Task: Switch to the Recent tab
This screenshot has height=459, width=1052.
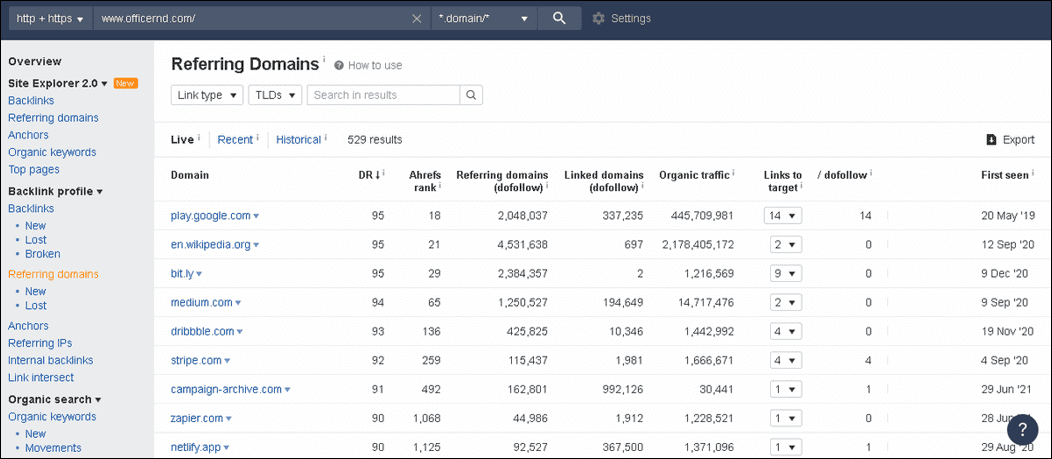Action: 235,140
